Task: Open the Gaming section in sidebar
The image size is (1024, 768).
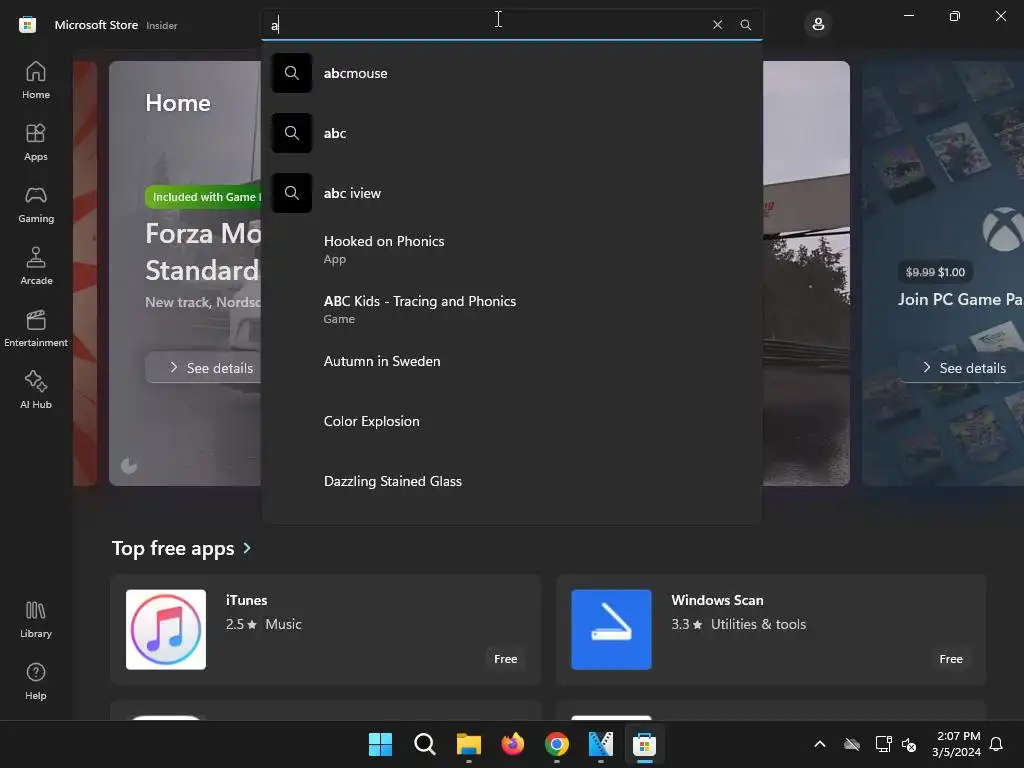Action: coord(36,204)
